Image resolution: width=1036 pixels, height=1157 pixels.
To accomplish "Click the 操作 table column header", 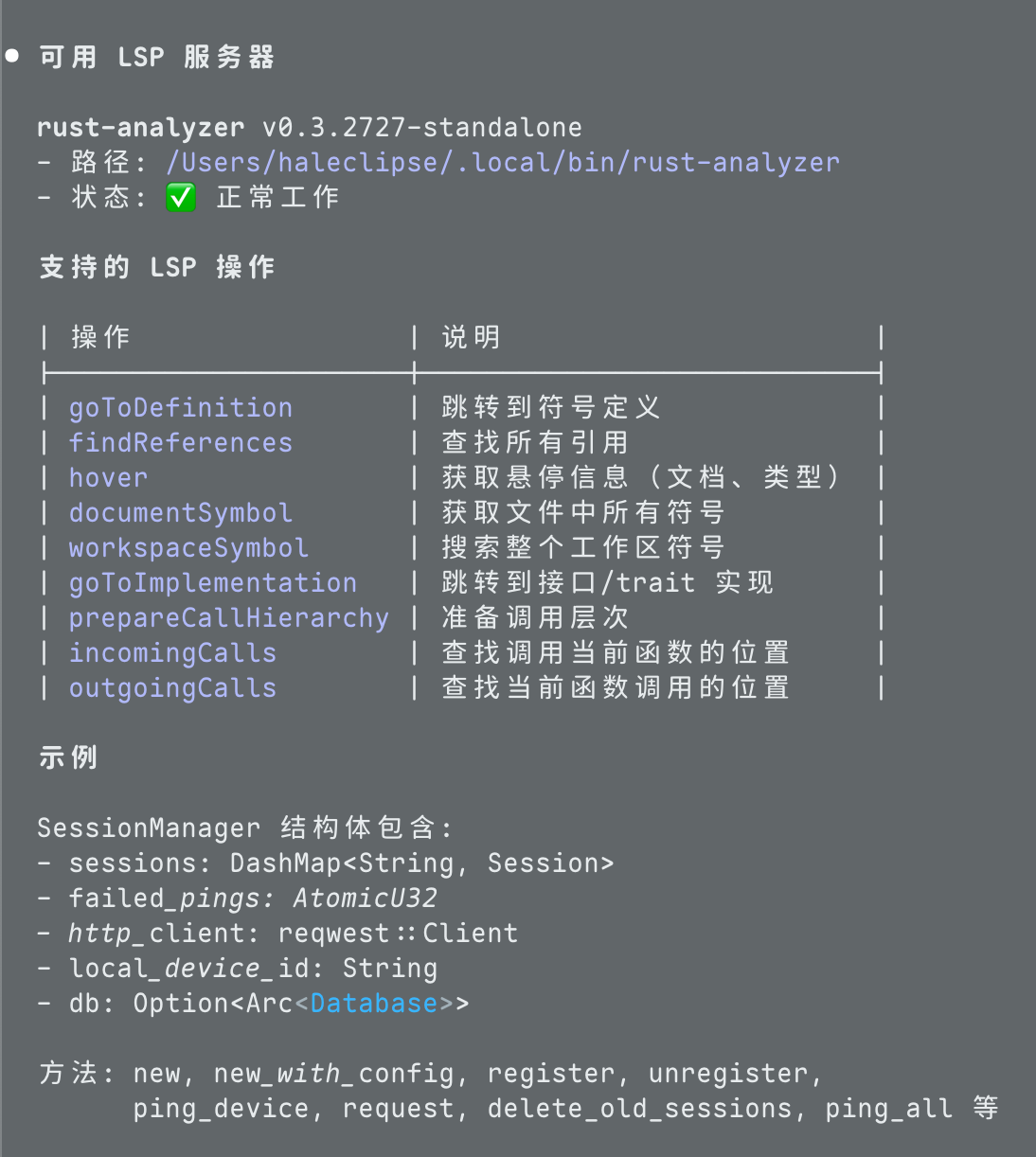I will point(100,337).
